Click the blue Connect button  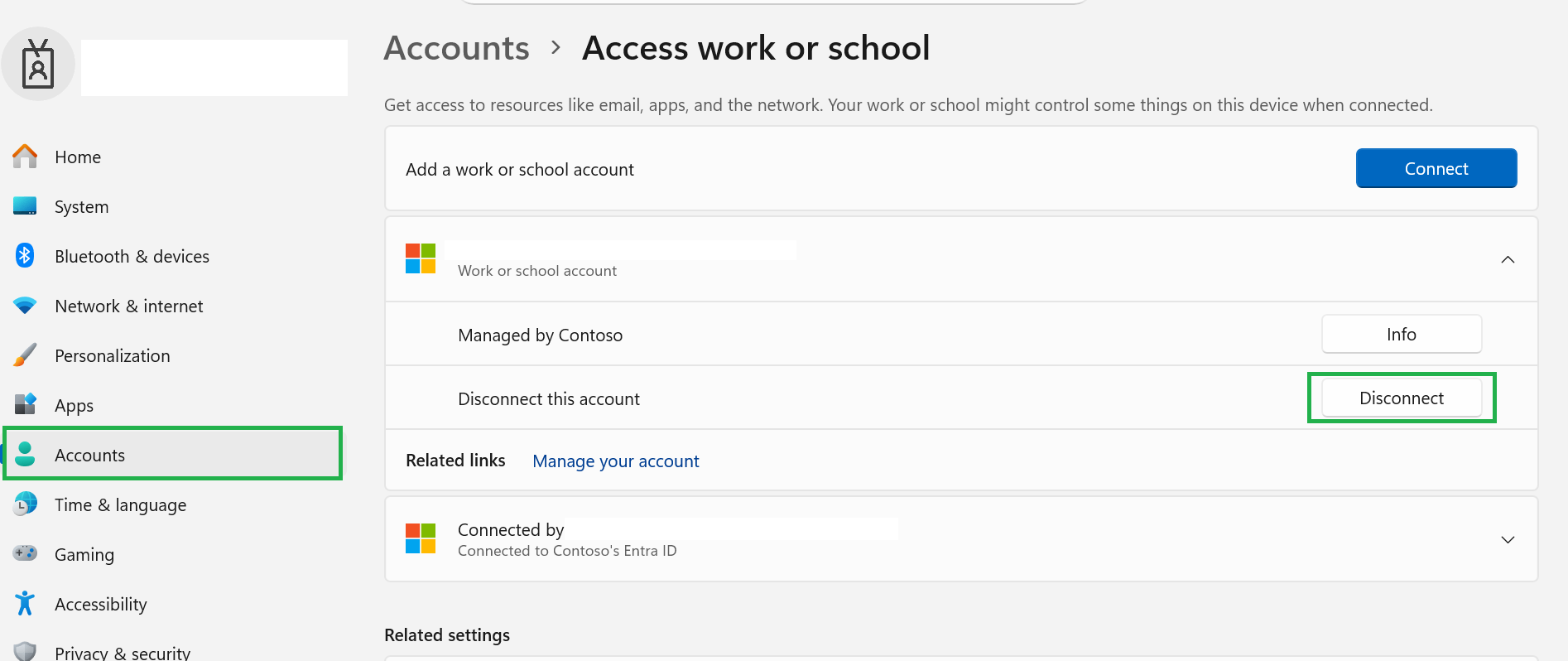1436,168
